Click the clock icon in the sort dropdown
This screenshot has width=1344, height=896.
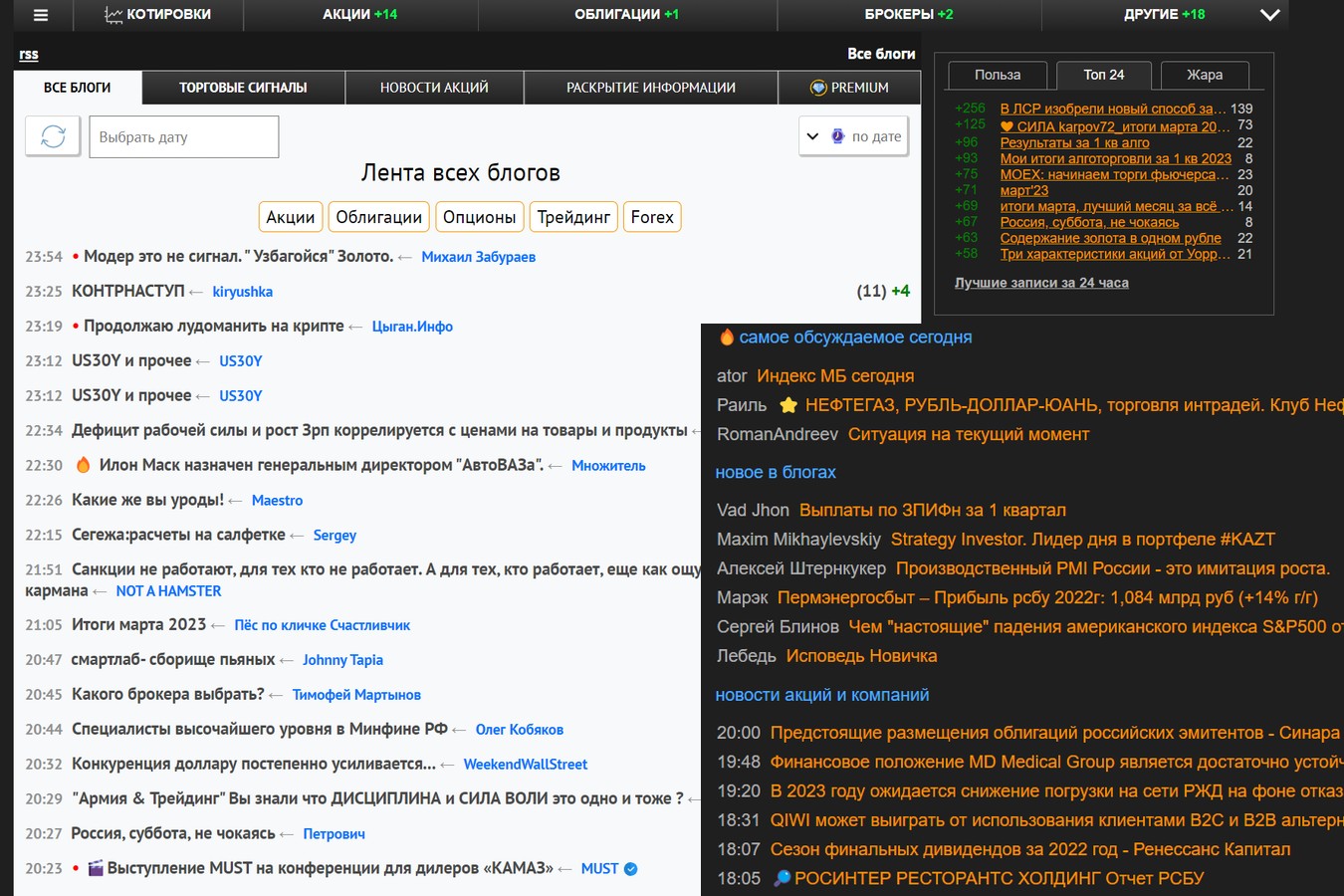pos(837,136)
